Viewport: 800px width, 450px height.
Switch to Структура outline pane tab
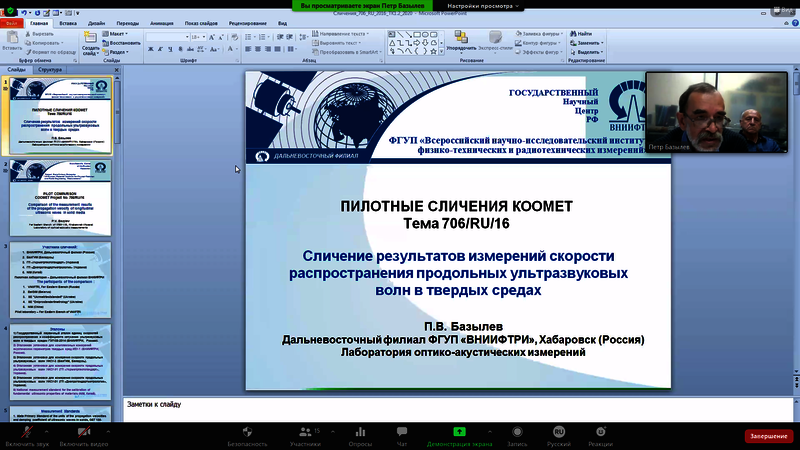click(x=49, y=70)
